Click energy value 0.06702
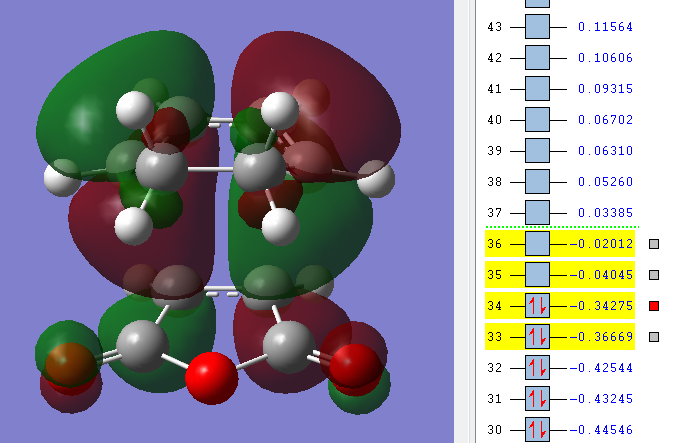The height and width of the screenshot is (443, 677). click(x=605, y=120)
